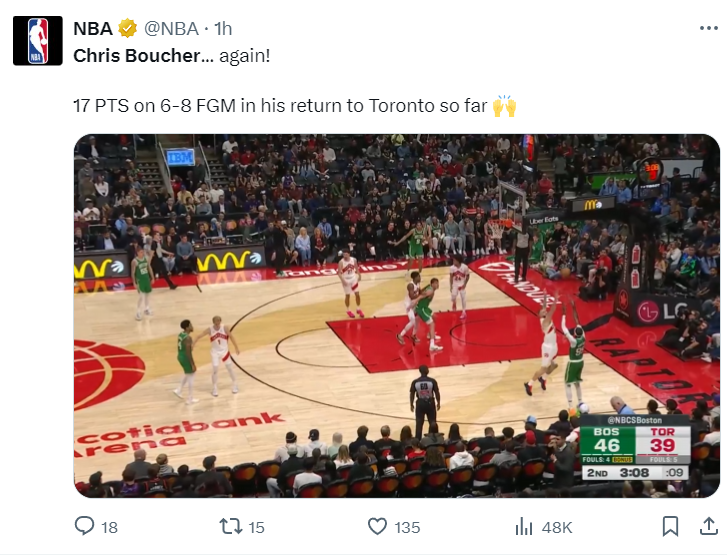Click the repost count 15
Viewport: 727px width, 560px height.
tap(256, 527)
